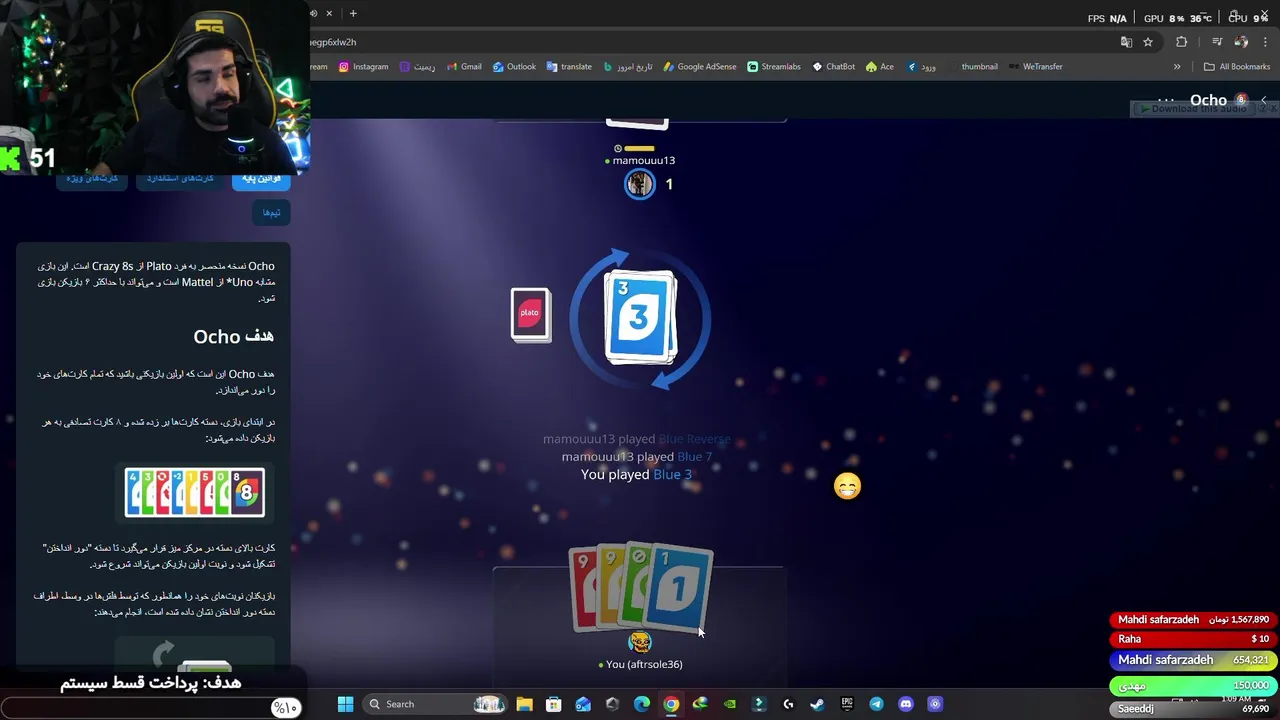This screenshot has height=720, width=1280.
Task: Open the Ace bookmark
Action: (880, 67)
